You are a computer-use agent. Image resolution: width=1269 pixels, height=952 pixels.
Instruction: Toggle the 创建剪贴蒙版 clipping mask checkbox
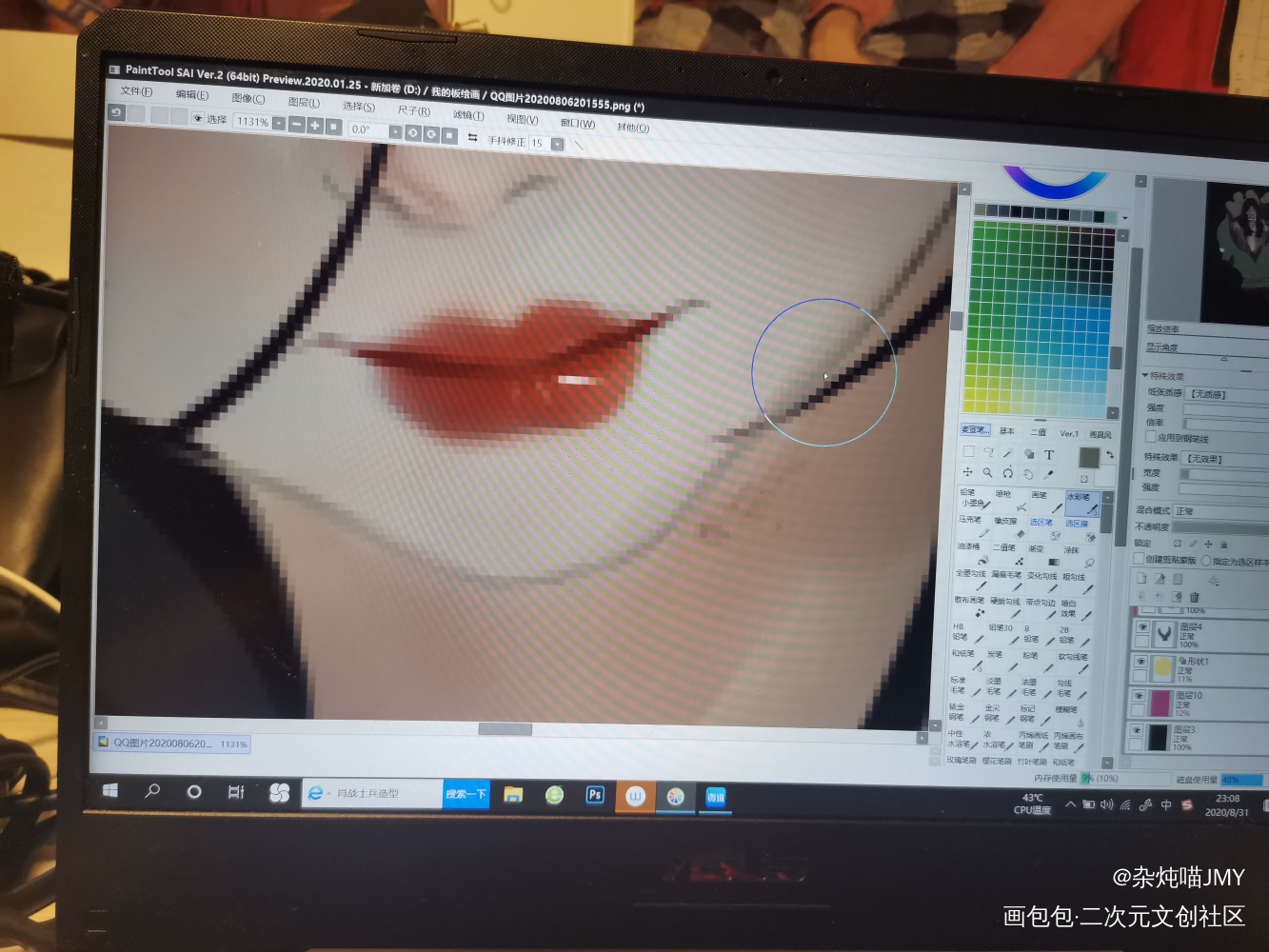click(1140, 560)
